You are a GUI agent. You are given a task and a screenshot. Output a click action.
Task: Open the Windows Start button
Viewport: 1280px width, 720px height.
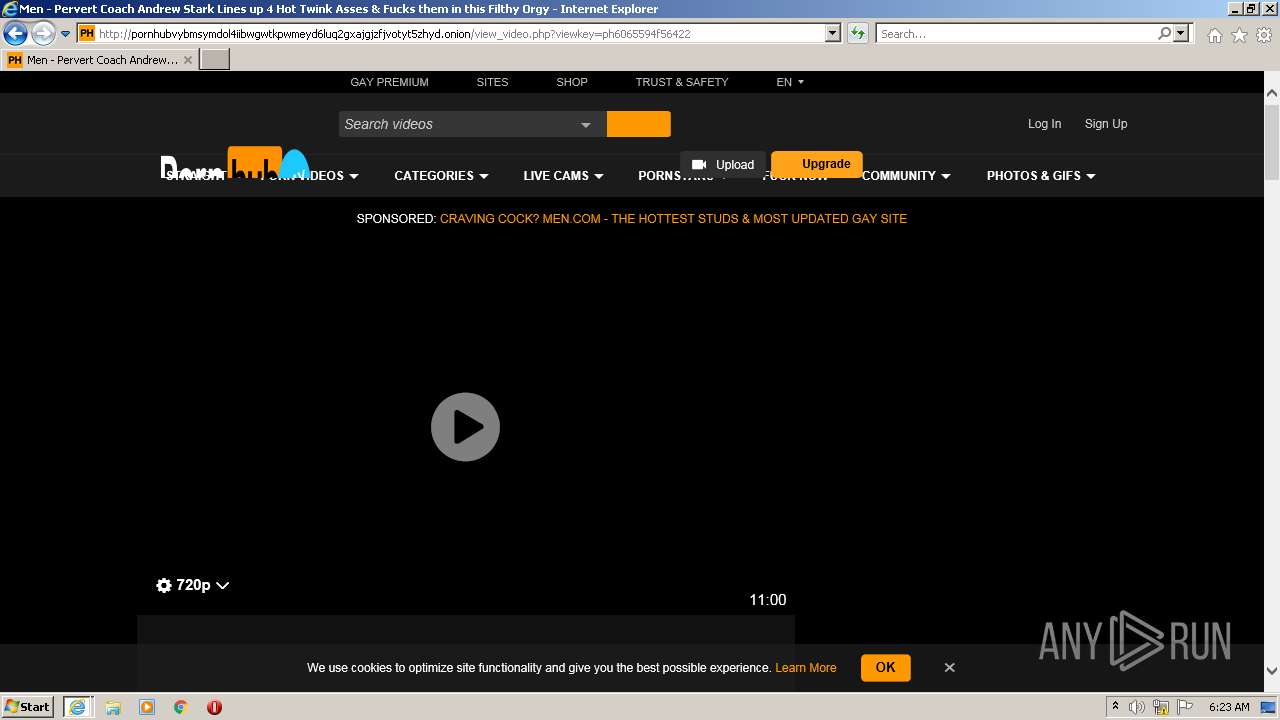point(28,706)
